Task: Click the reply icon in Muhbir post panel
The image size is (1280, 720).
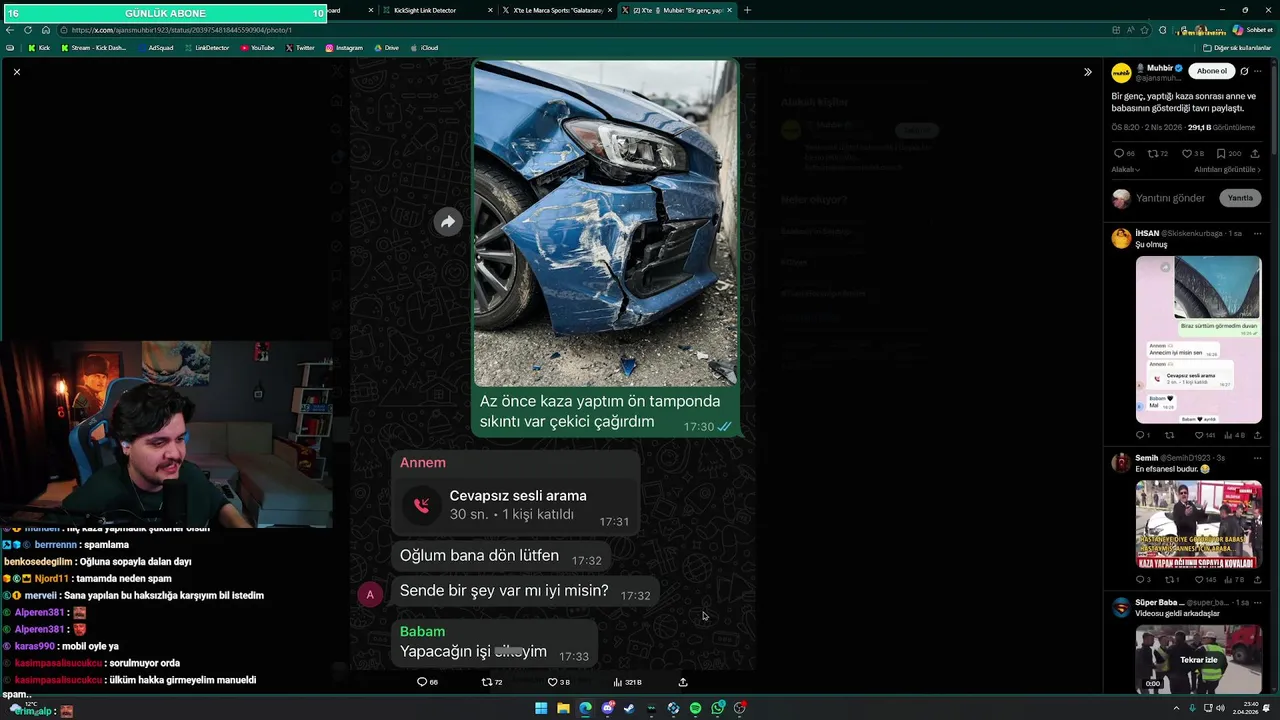Action: 1119,154
